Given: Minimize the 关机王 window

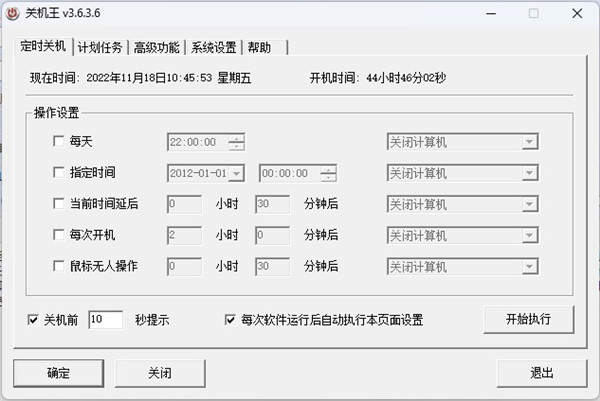Looking at the screenshot, I should point(491,14).
